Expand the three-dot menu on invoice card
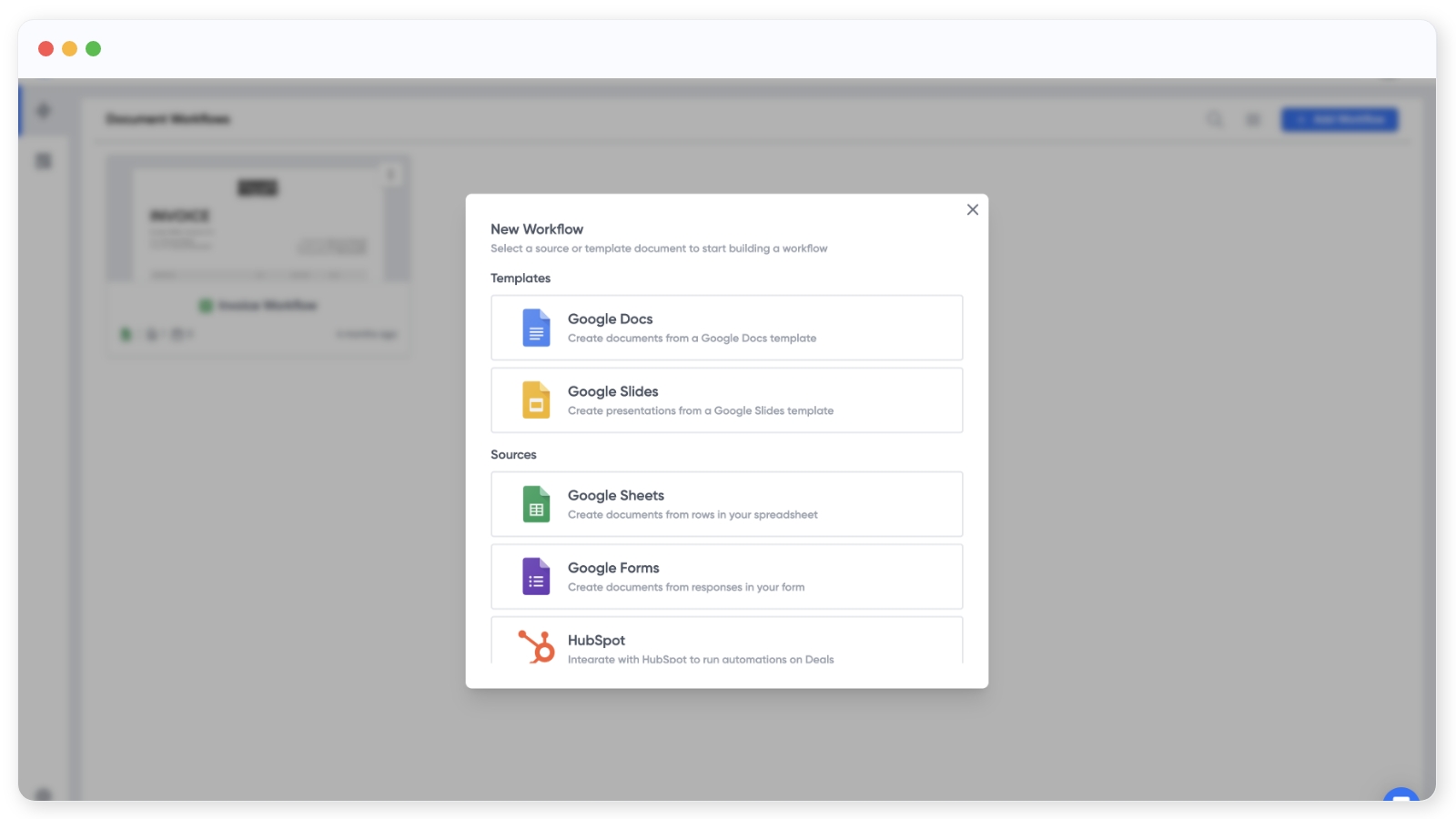Viewport: 1456px width, 819px height. pyautogui.click(x=390, y=174)
